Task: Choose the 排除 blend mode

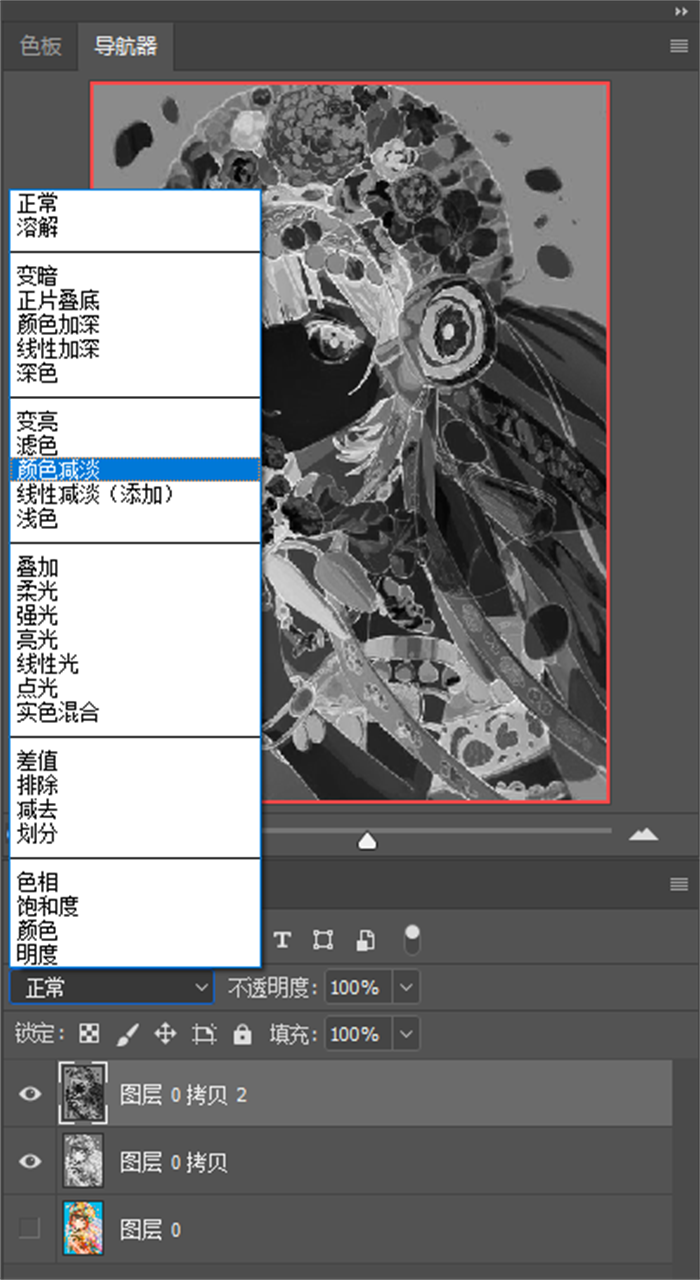Action: point(135,785)
